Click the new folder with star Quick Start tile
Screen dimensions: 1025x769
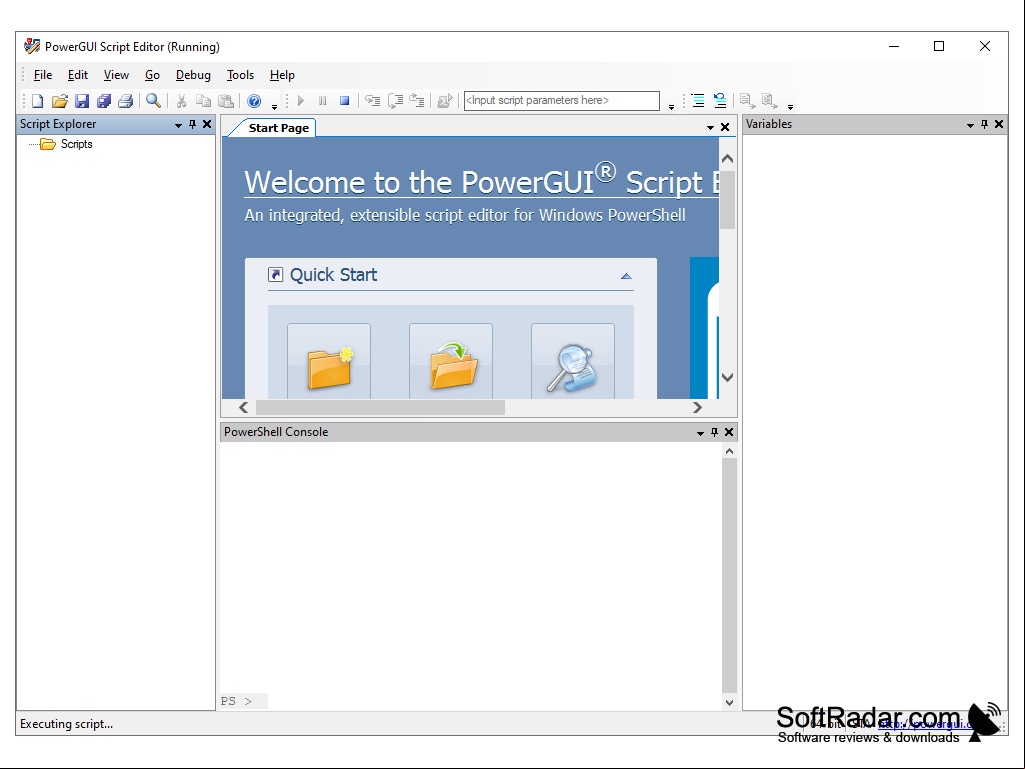(329, 362)
